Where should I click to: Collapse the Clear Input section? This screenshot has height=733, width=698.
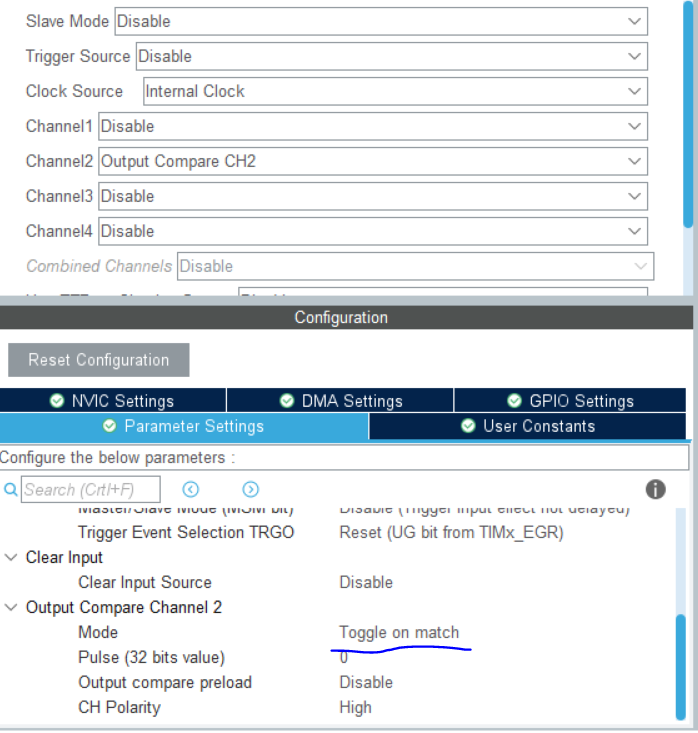pyautogui.click(x=11, y=557)
